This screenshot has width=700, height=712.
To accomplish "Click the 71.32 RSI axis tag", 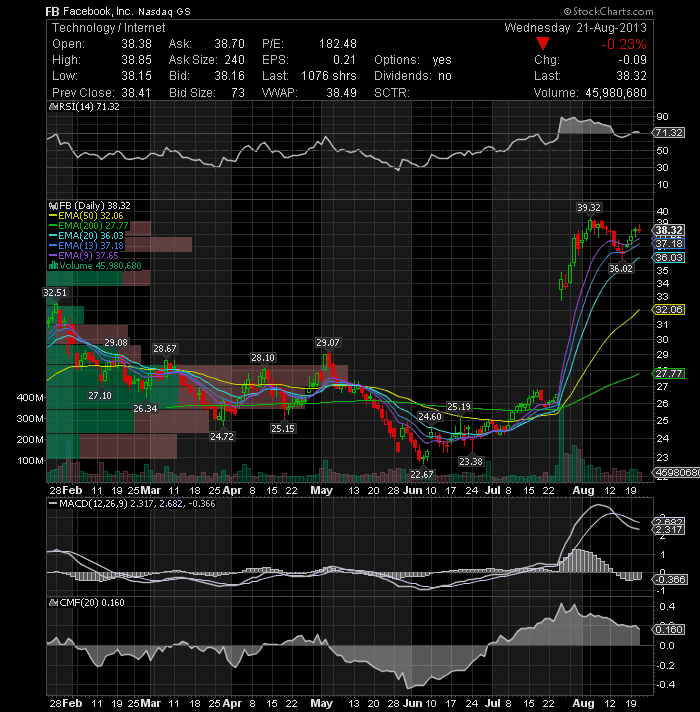I will [x=669, y=133].
